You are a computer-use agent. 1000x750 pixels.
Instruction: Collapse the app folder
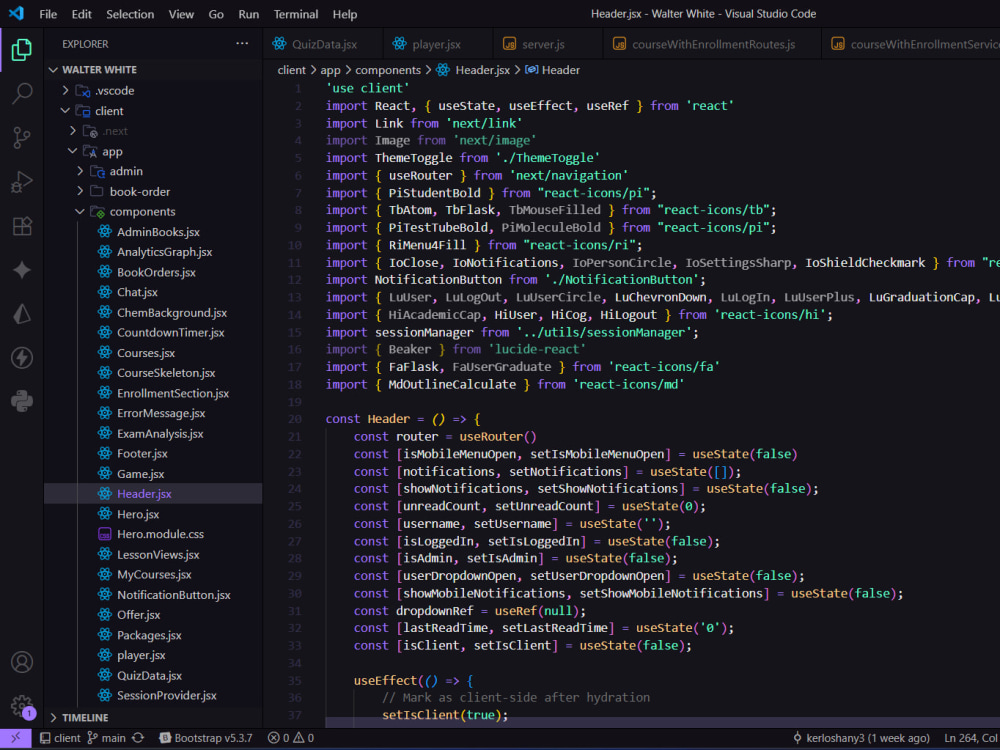73,151
